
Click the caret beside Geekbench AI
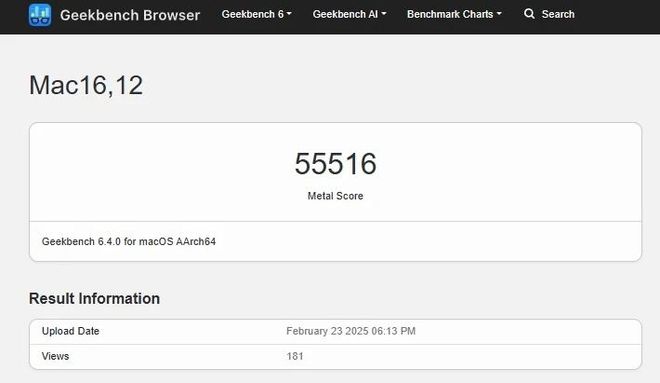[x=383, y=14]
